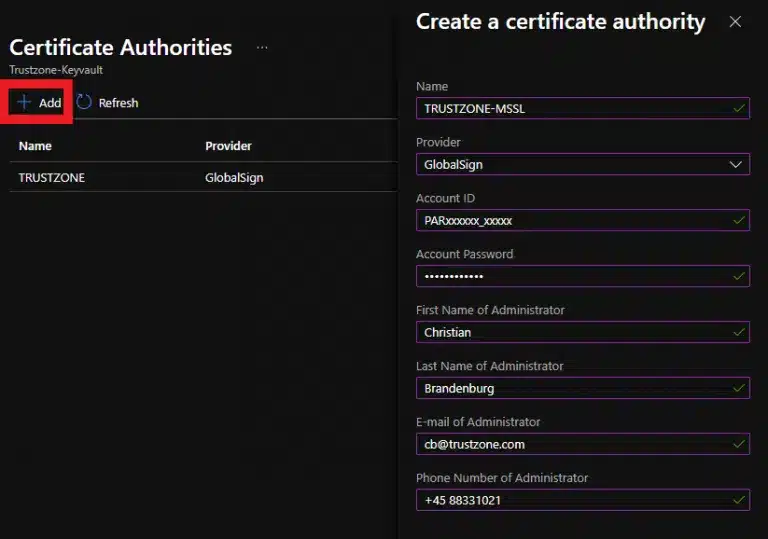Viewport: 768px width, 539px height.
Task: Click the First Name field with Christian
Action: (582, 332)
